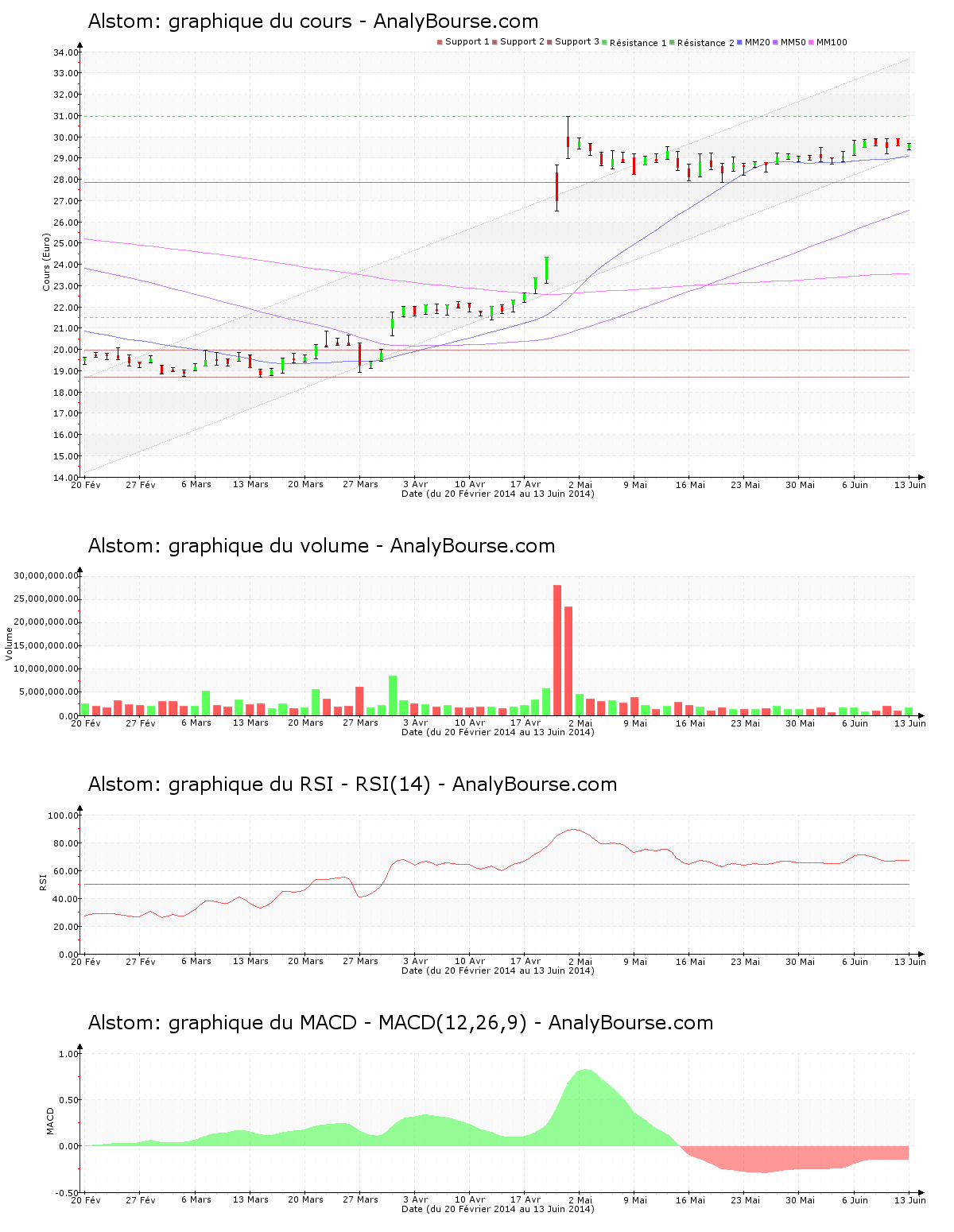The width and height of the screenshot is (954, 1232).
Task: Click the 5,000,000.00 volume axis value
Action: tap(49, 692)
